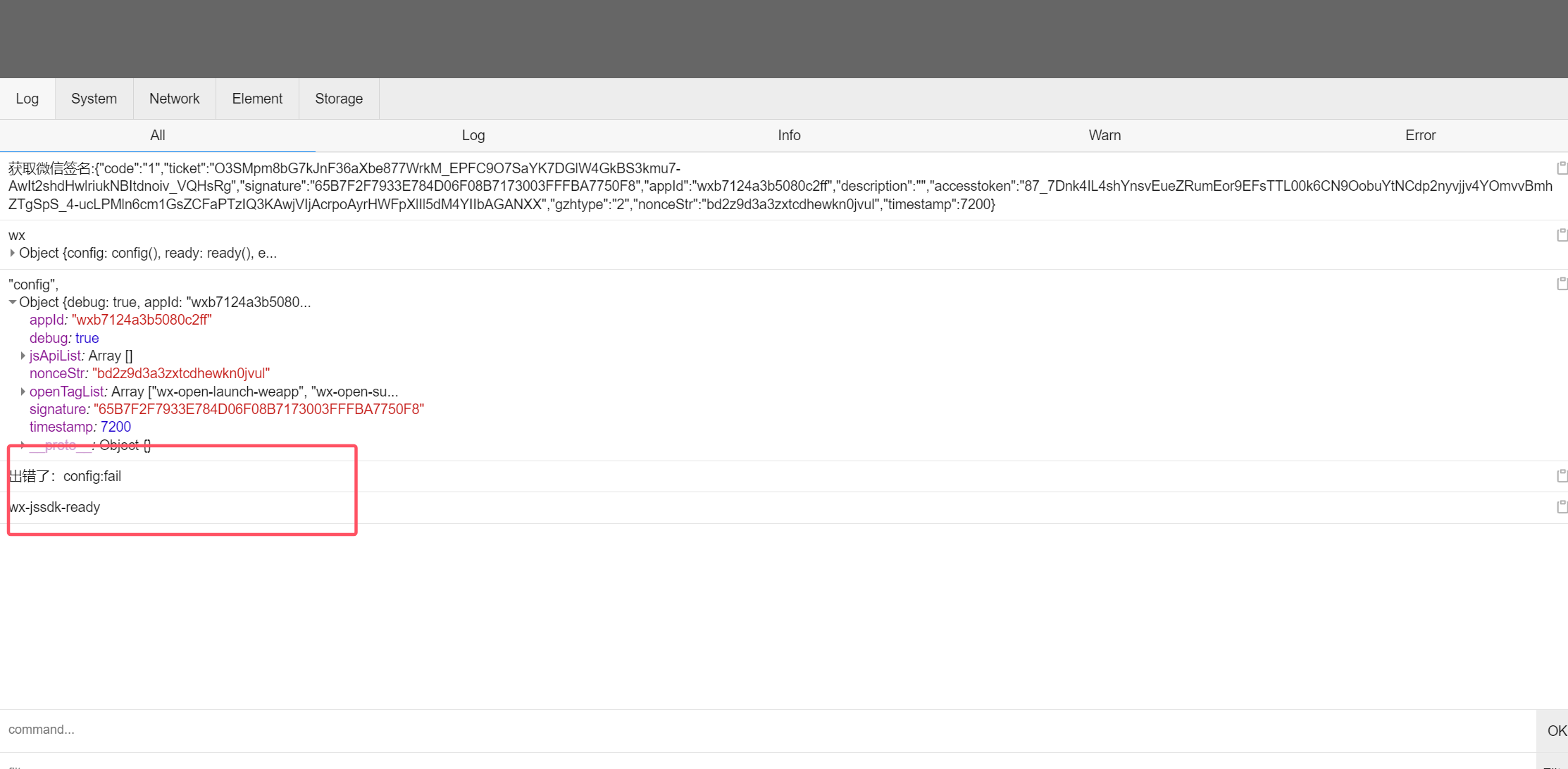
Task: Expand the wx Object entry
Action: tap(13, 253)
